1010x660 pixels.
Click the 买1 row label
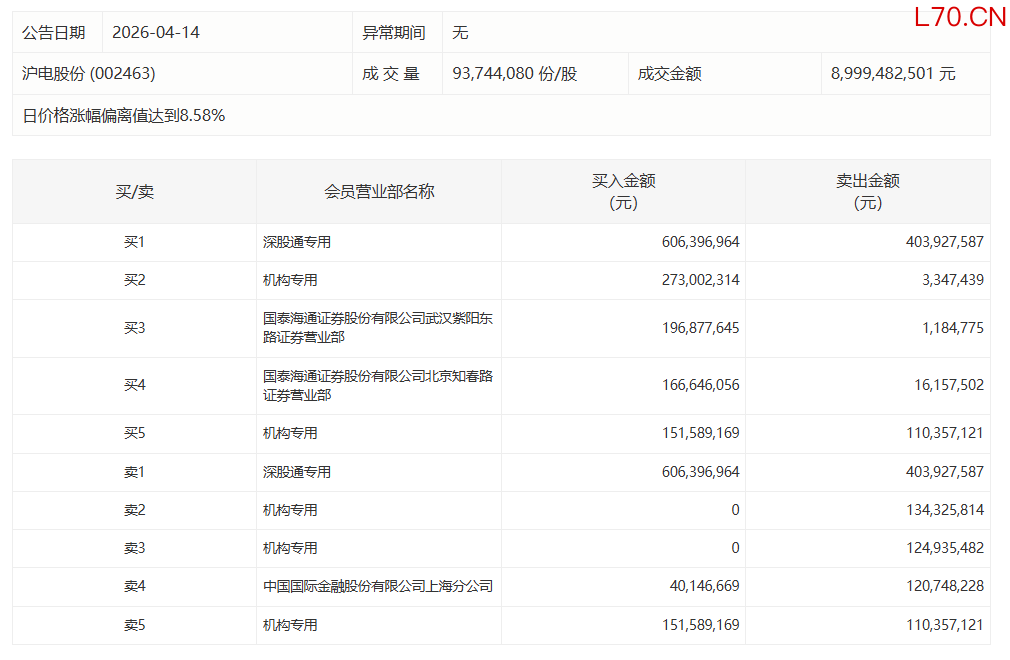click(134, 242)
